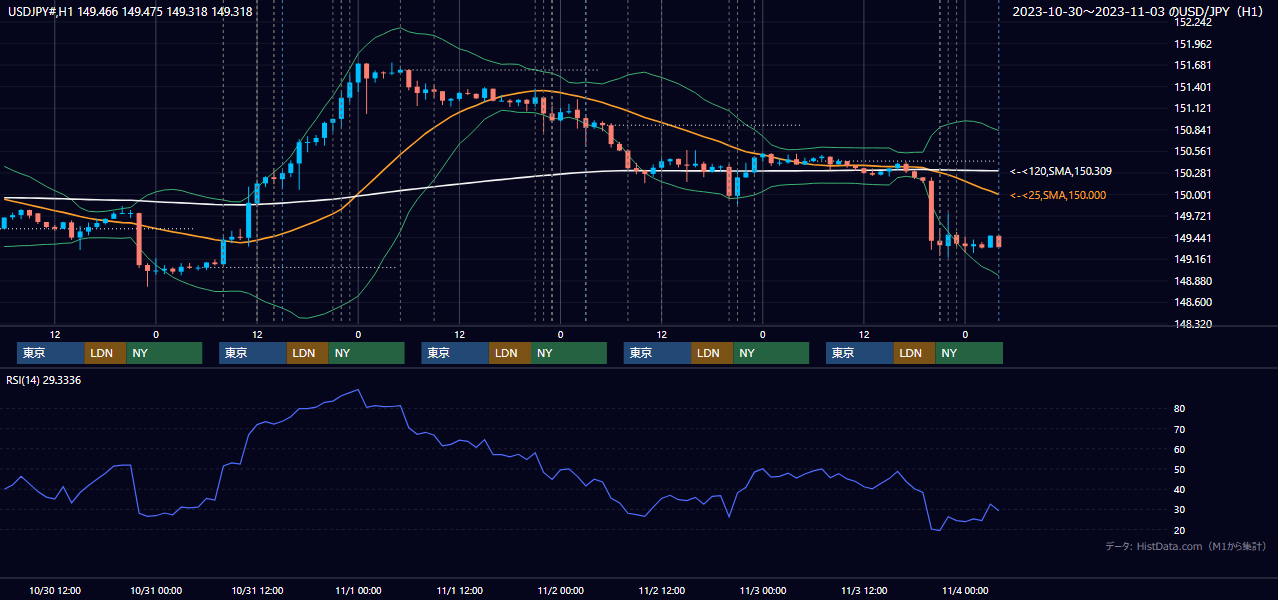1278x600 pixels.
Task: Select the 25 SMA label reading 150.000
Action: pyautogui.click(x=1059, y=195)
